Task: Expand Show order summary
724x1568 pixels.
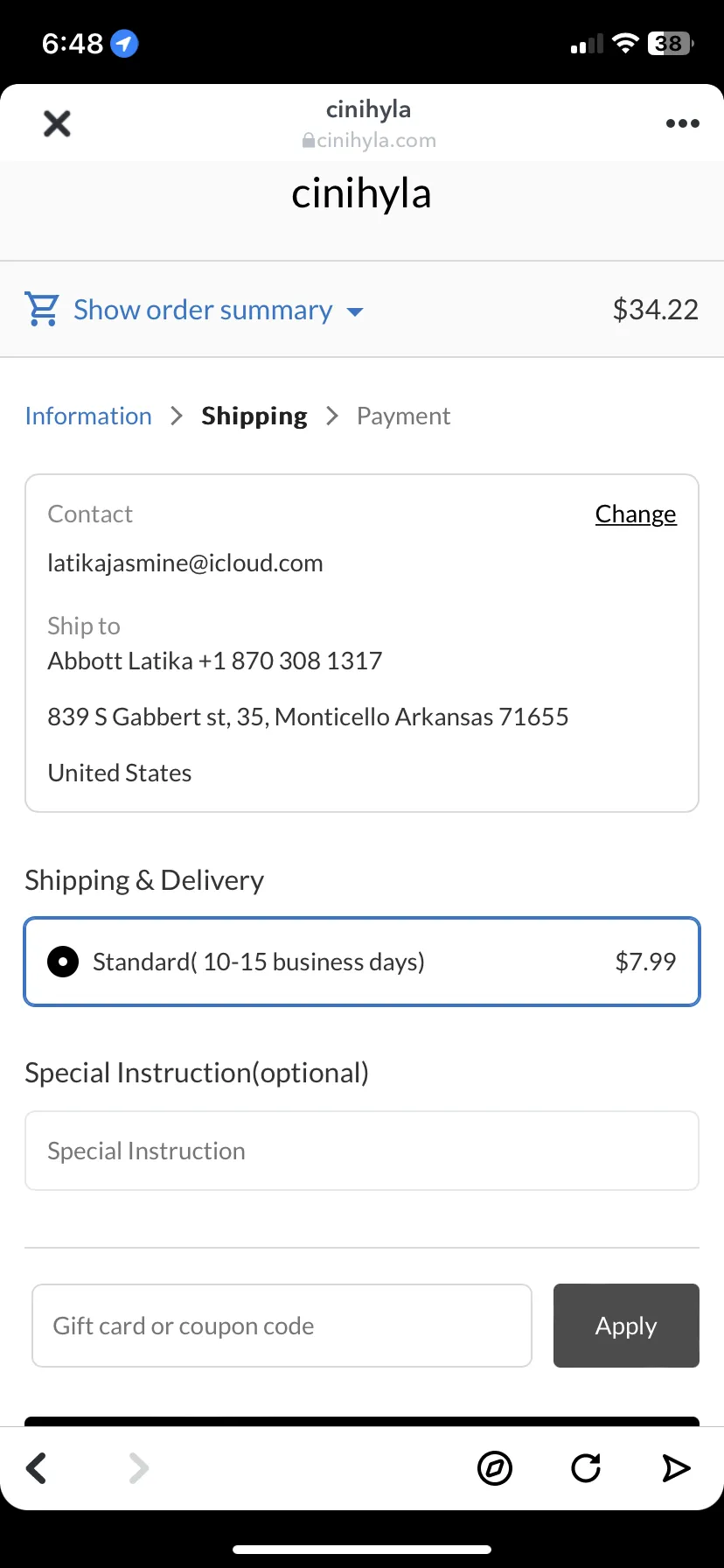Action: [203, 310]
